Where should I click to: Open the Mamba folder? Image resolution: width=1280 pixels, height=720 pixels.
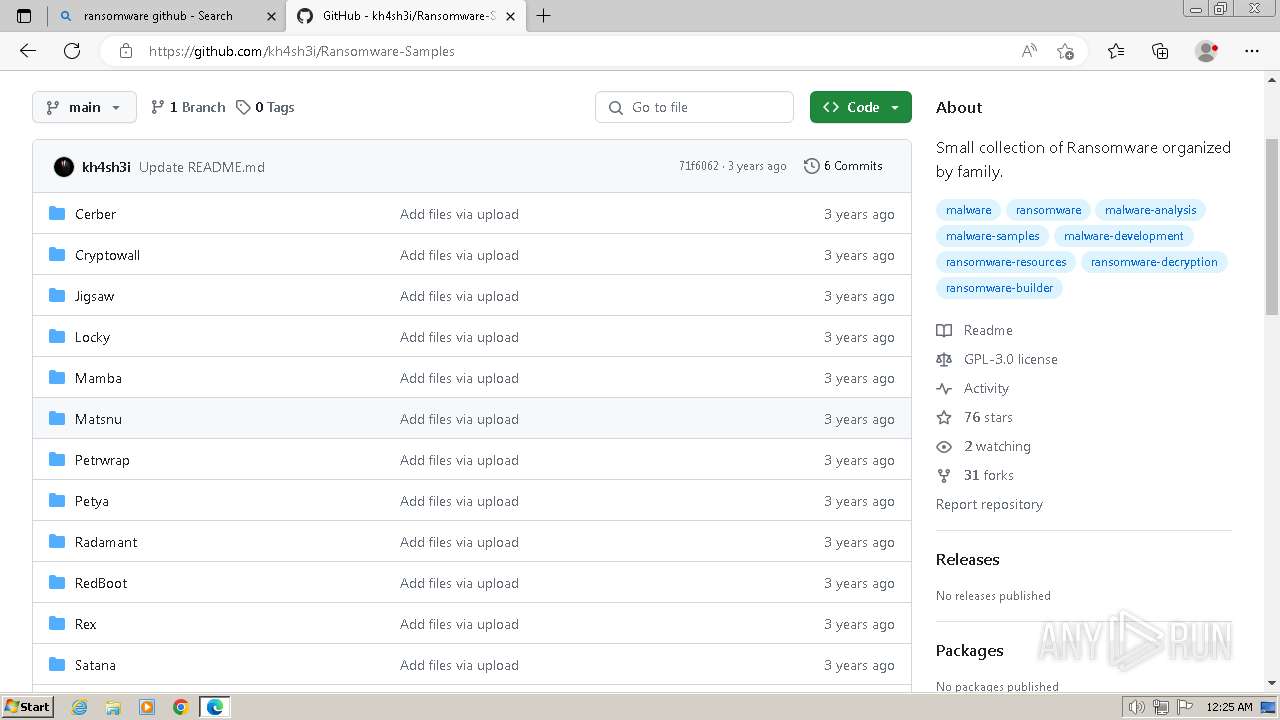[98, 378]
